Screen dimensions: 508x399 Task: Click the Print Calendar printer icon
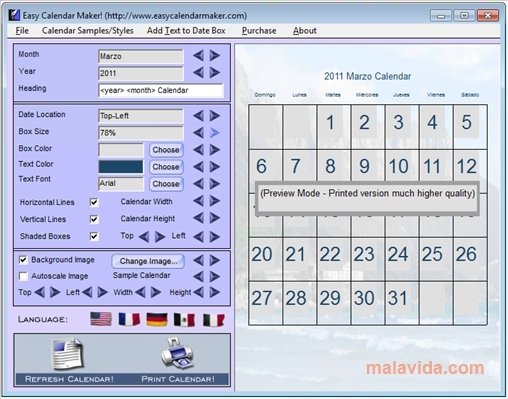click(x=177, y=353)
